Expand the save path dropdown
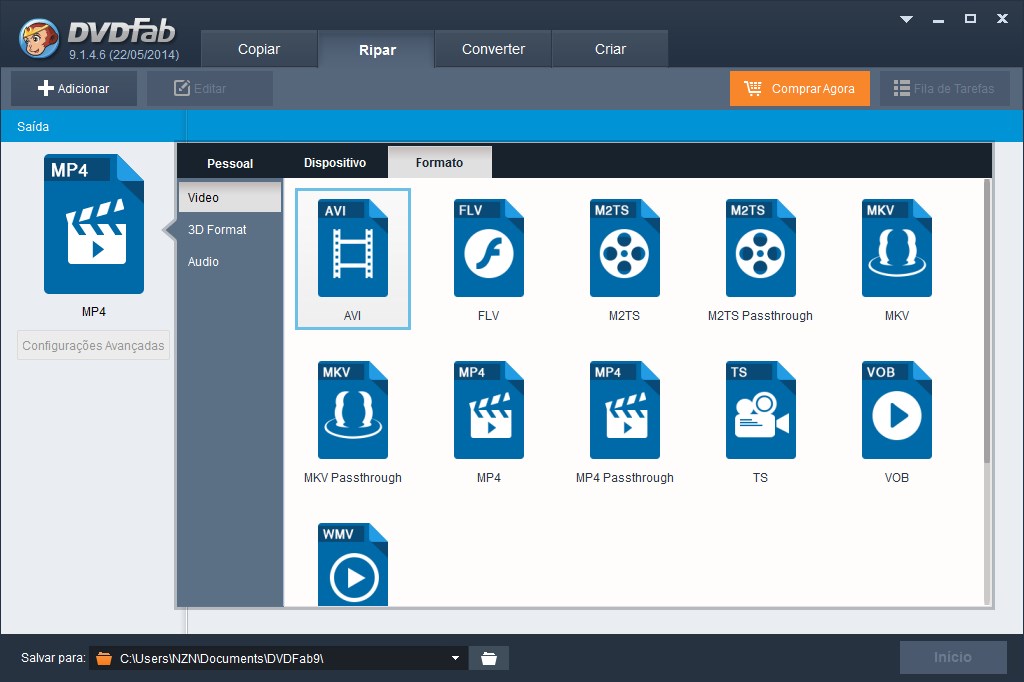 click(455, 658)
